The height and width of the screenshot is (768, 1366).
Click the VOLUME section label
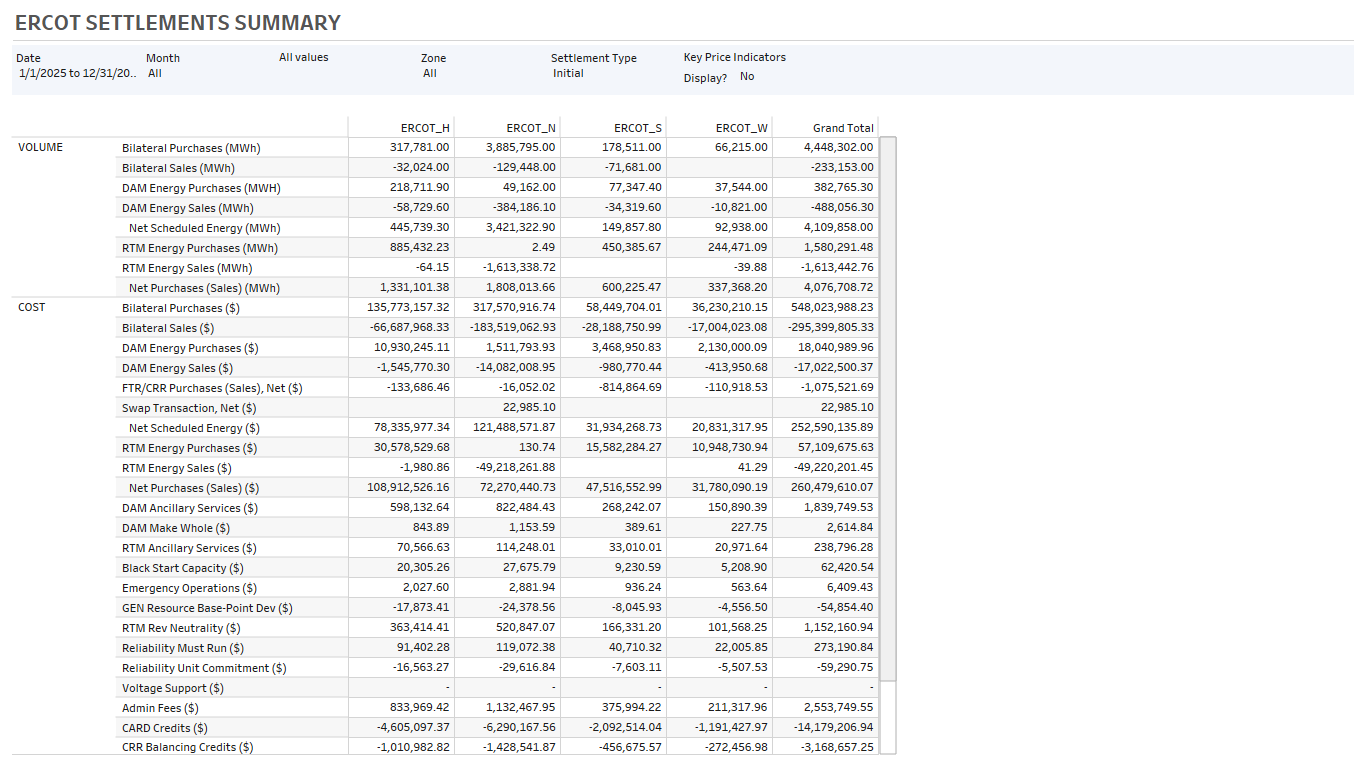(x=41, y=147)
